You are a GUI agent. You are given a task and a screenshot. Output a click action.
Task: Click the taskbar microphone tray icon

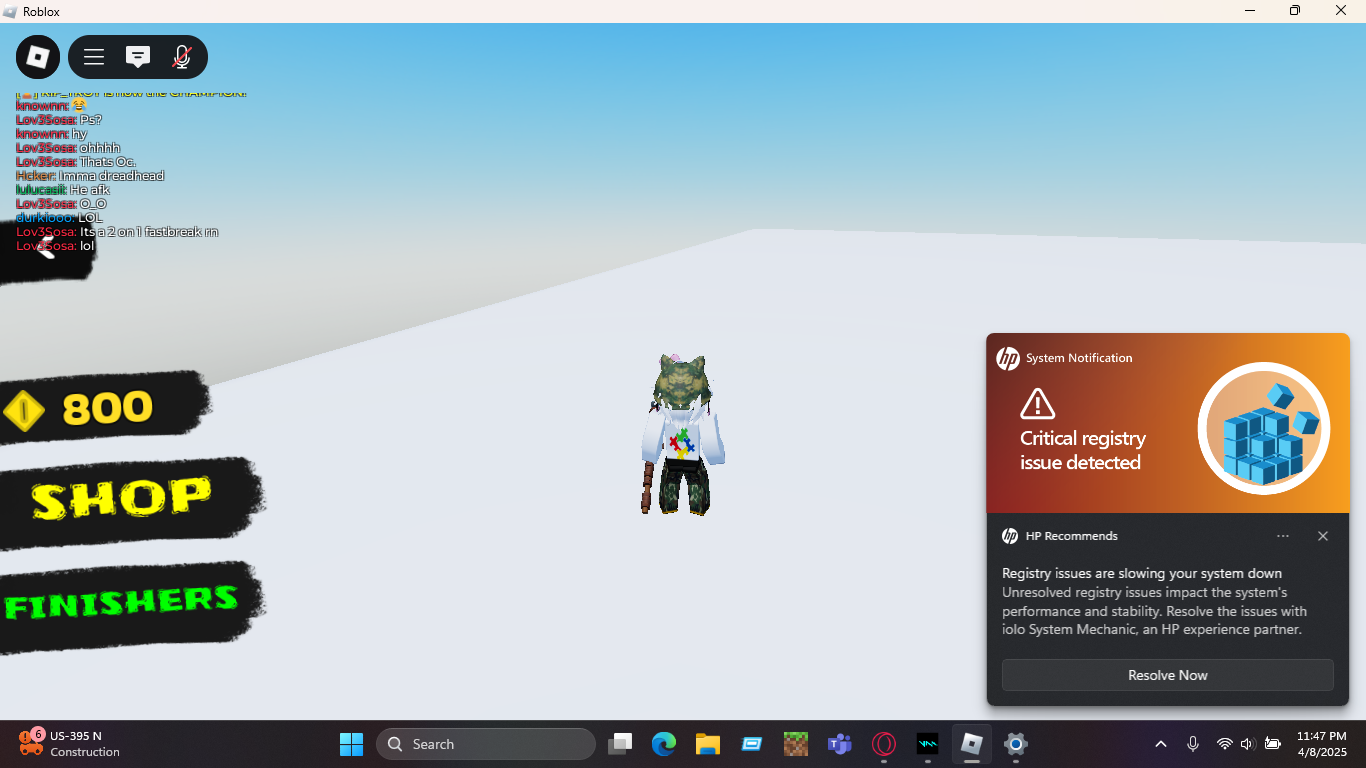pyautogui.click(x=1193, y=744)
